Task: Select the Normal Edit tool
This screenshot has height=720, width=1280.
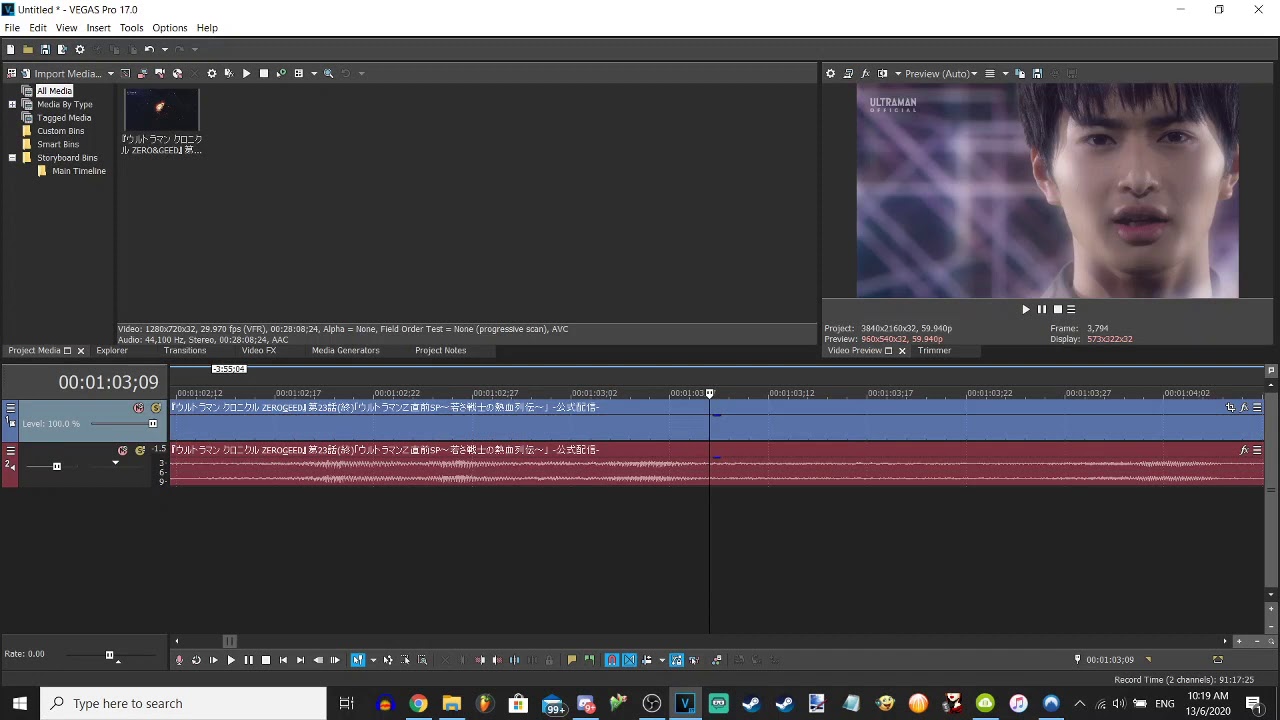Action: 357,660
